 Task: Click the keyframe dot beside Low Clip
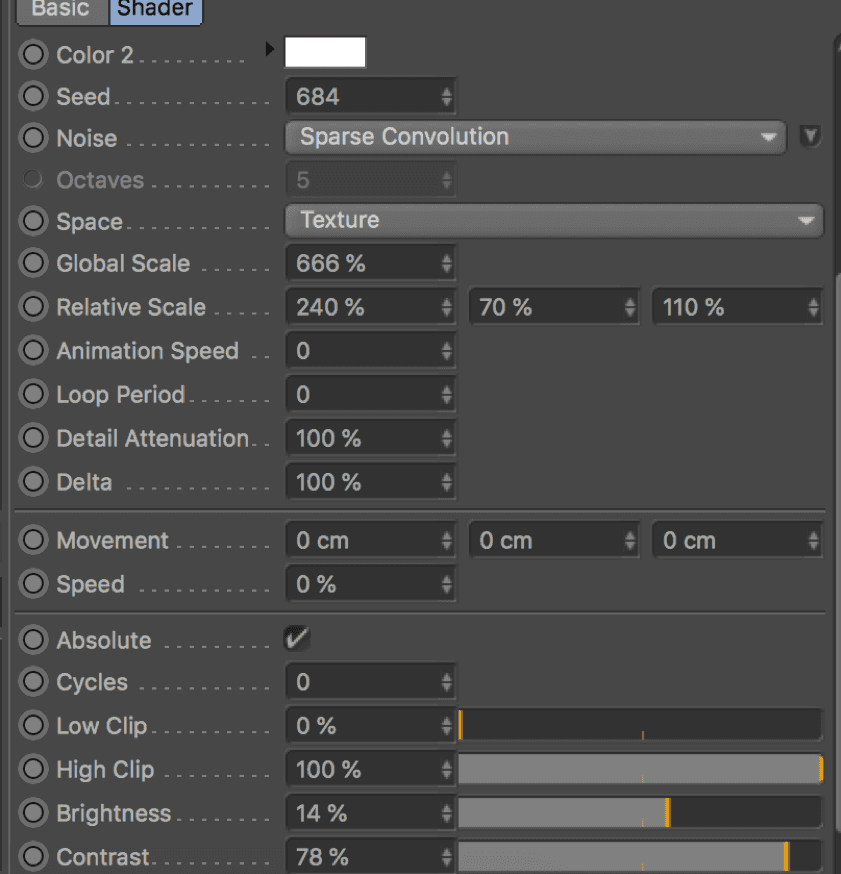pos(34,726)
